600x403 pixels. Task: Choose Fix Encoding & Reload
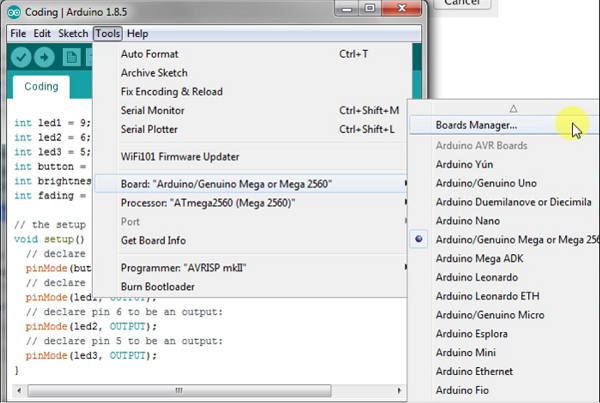click(251, 91)
